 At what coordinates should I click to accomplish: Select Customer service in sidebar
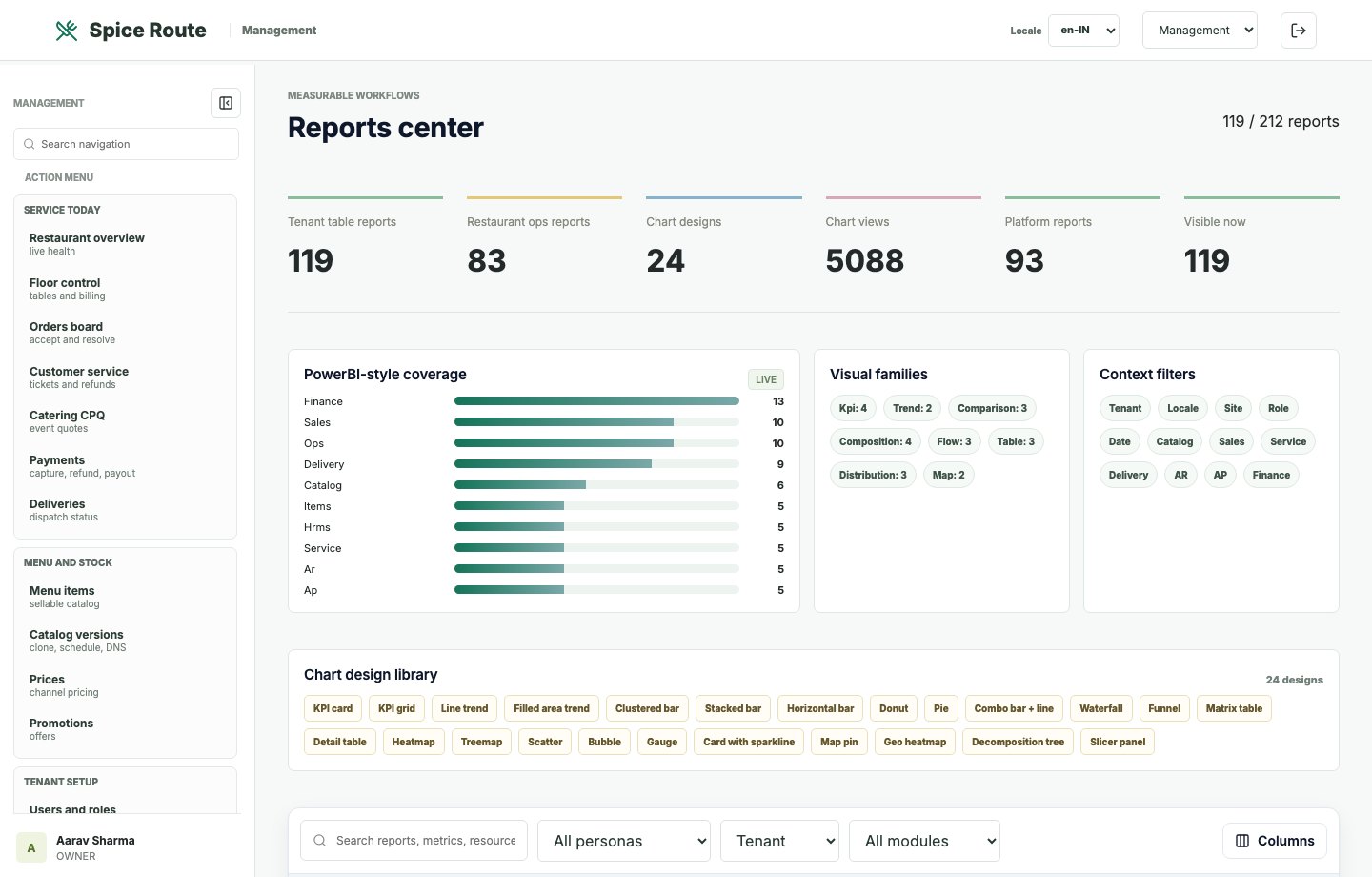[x=125, y=377]
